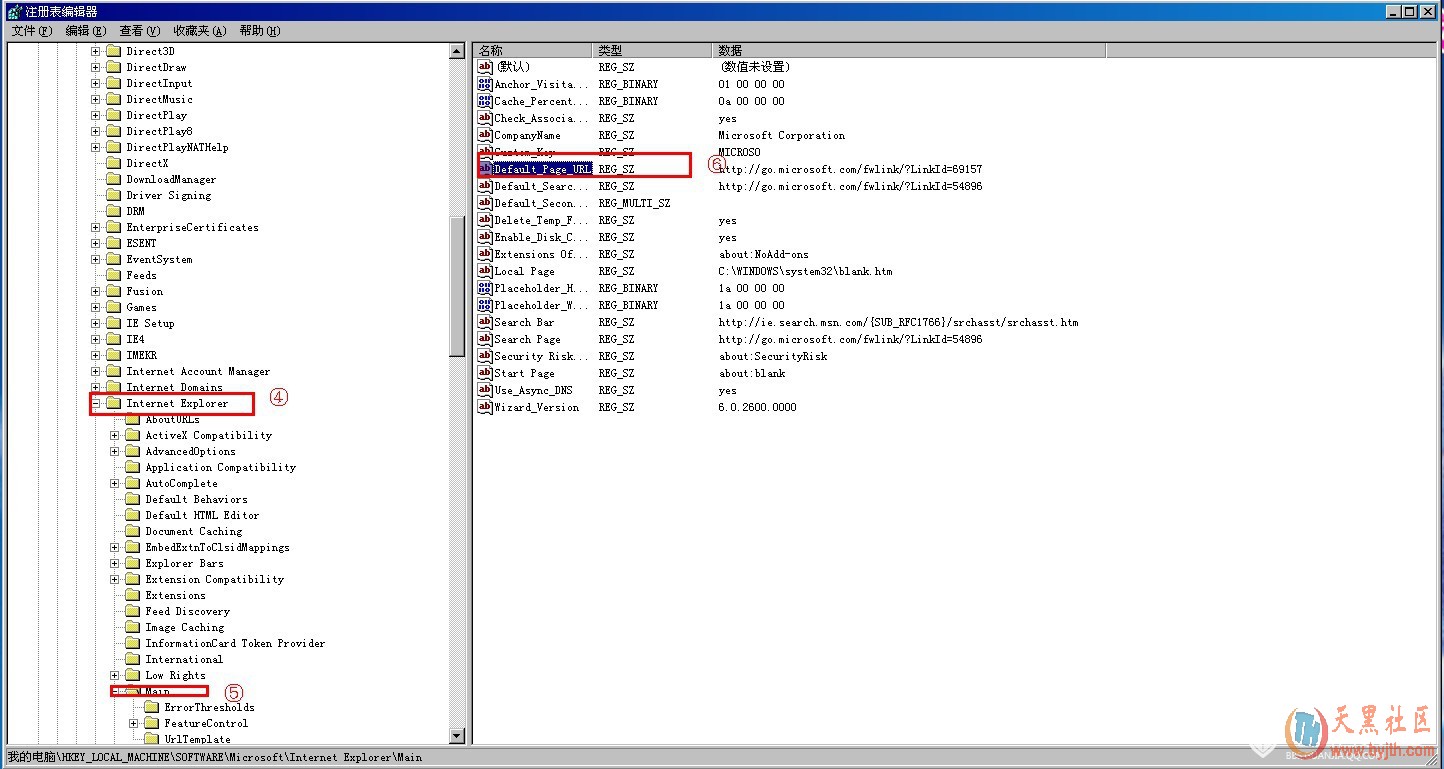Click the FeatureControl folder icon

pyautogui.click(x=152, y=723)
